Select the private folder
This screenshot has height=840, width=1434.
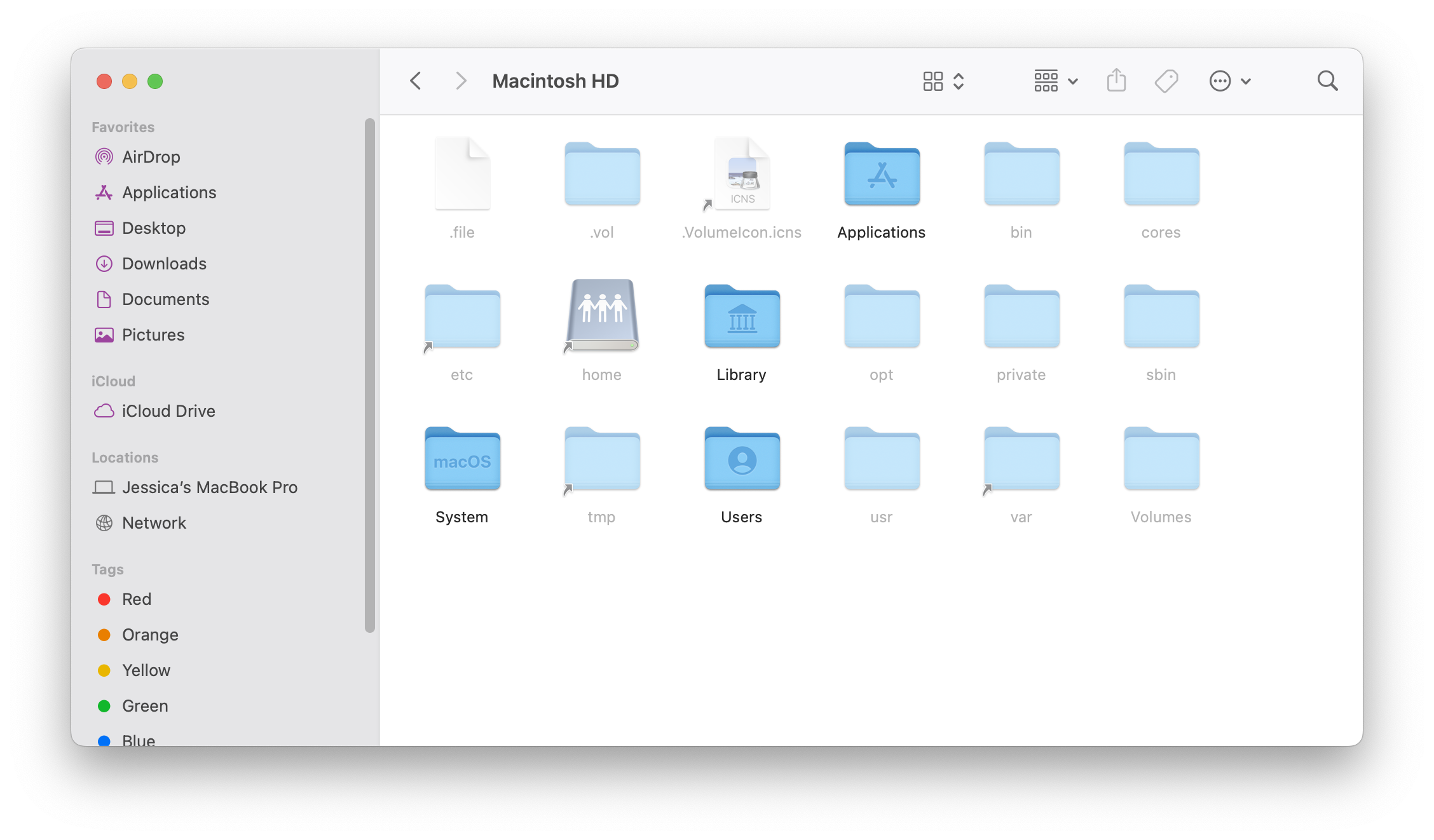click(x=1021, y=316)
